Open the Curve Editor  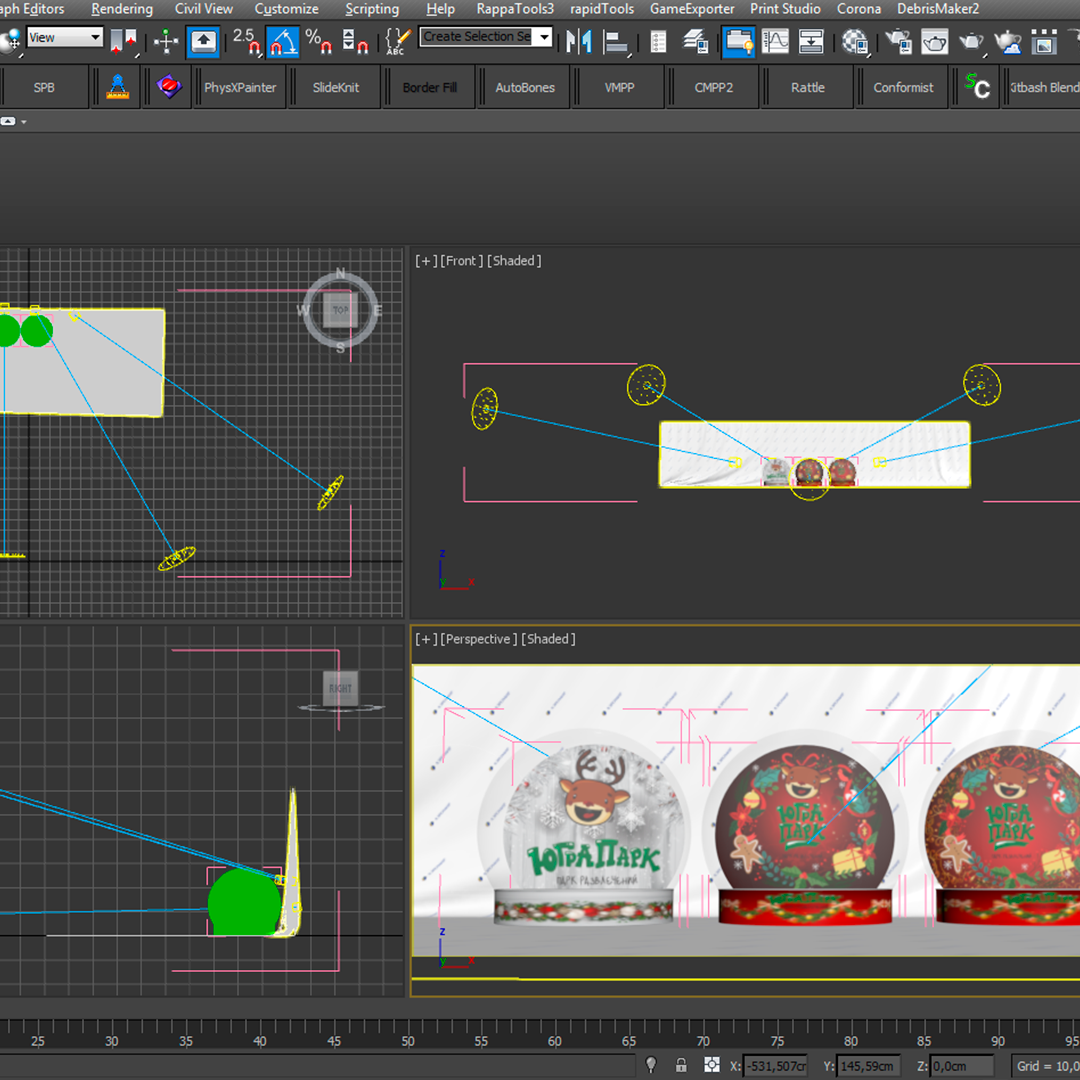point(774,41)
